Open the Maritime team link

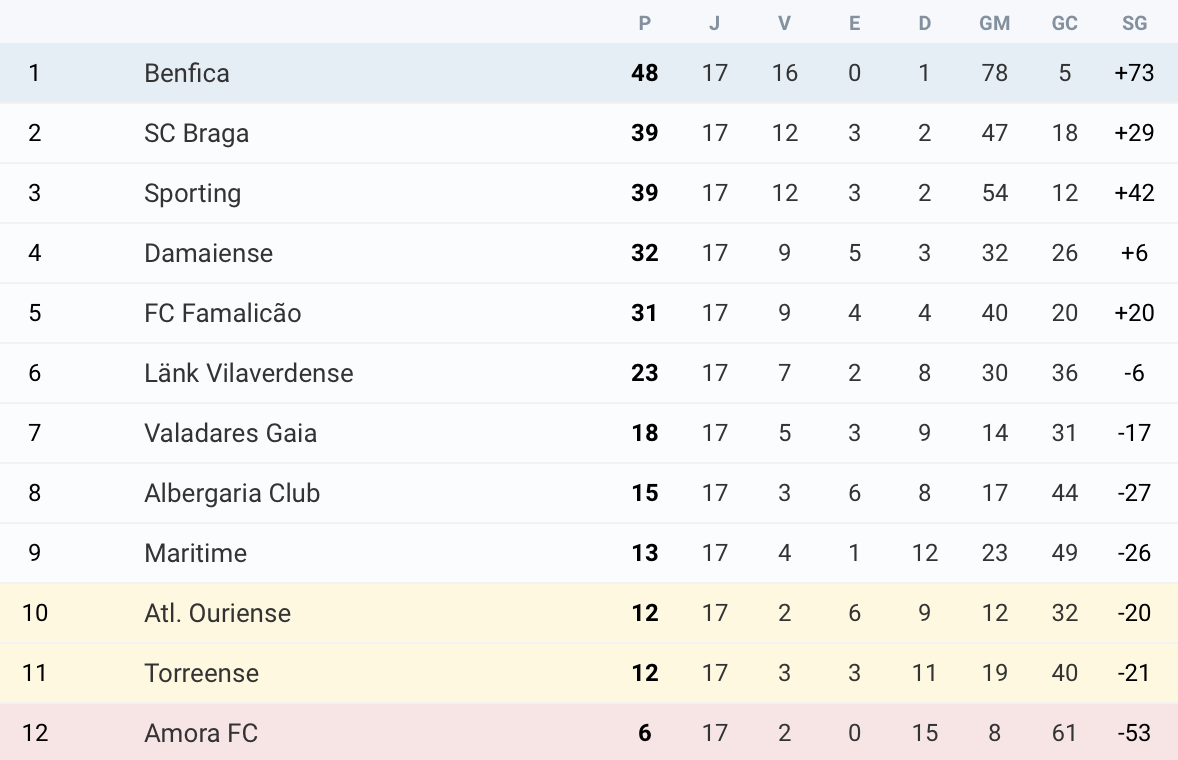[x=195, y=553]
